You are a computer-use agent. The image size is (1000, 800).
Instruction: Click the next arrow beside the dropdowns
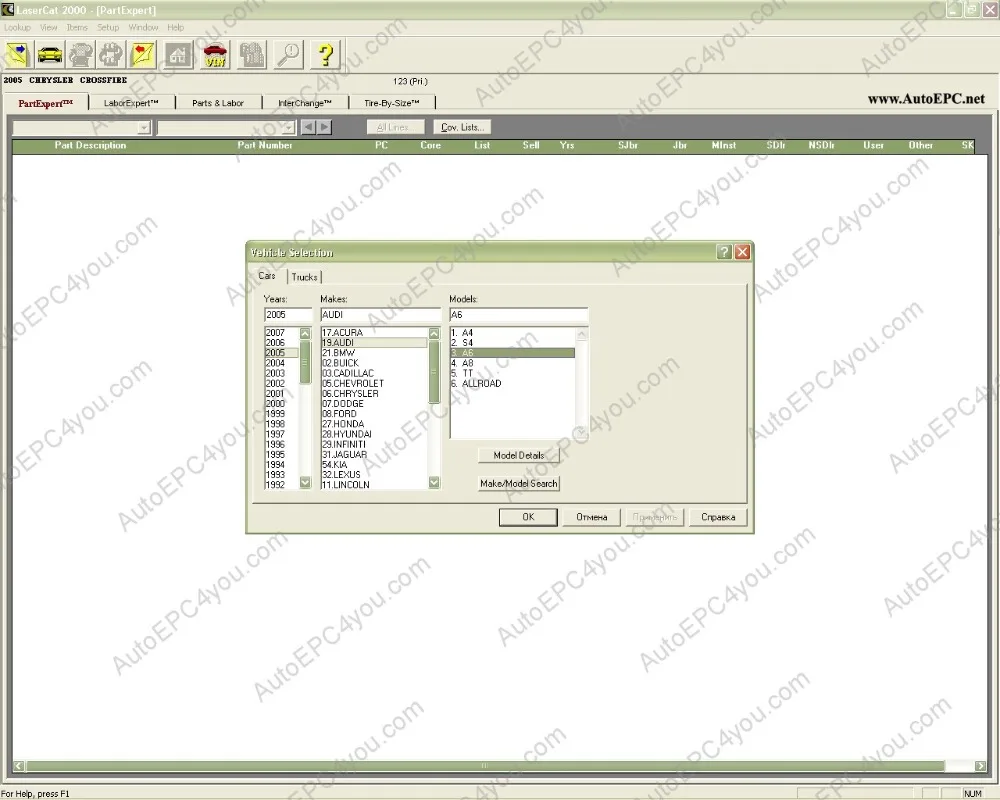click(325, 127)
